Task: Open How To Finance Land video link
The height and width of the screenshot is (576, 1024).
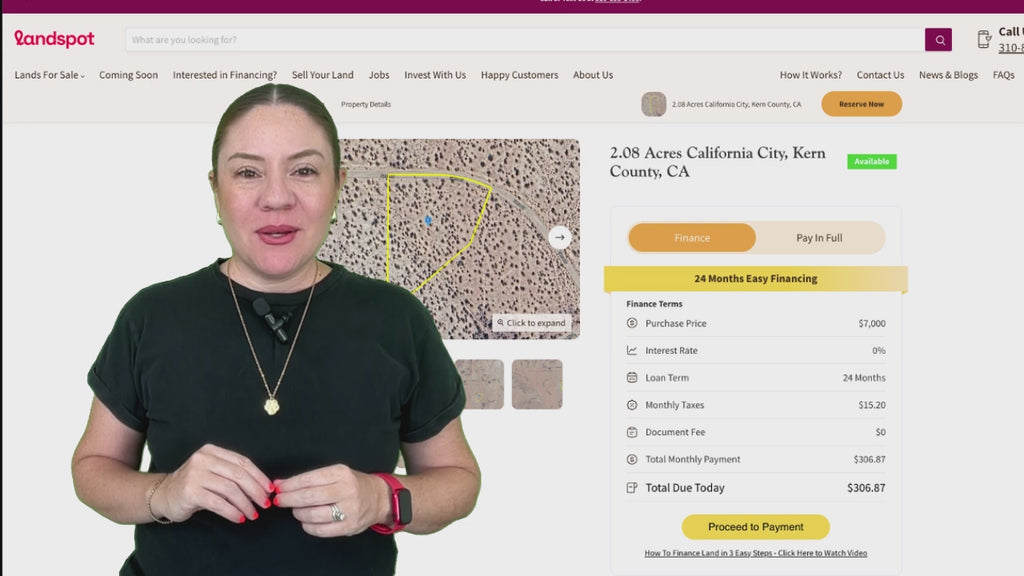Action: point(756,553)
